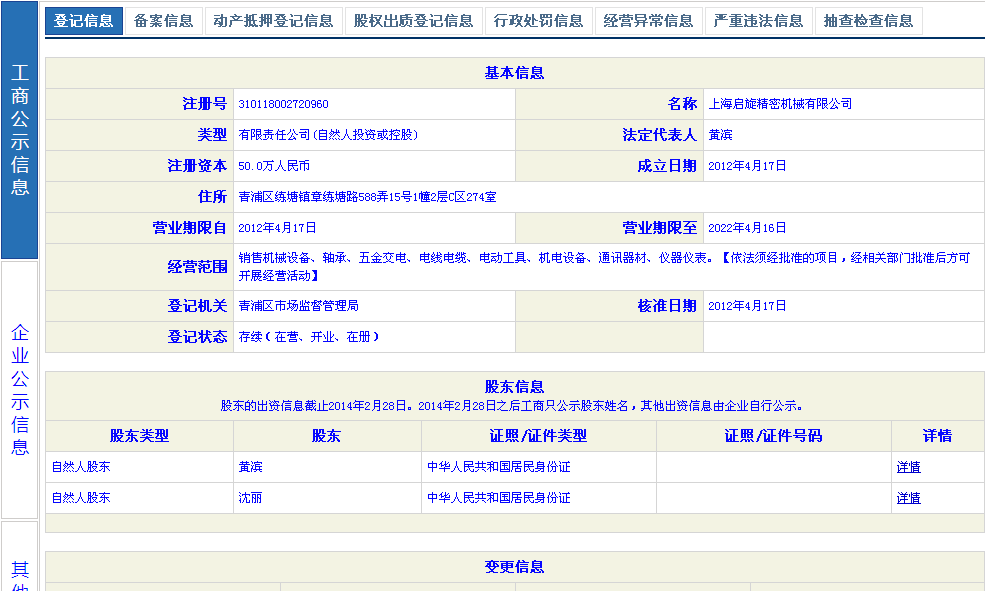Select the 工商公示信息 sidebar section
Image resolution: width=985 pixels, height=591 pixels.
click(x=20, y=130)
